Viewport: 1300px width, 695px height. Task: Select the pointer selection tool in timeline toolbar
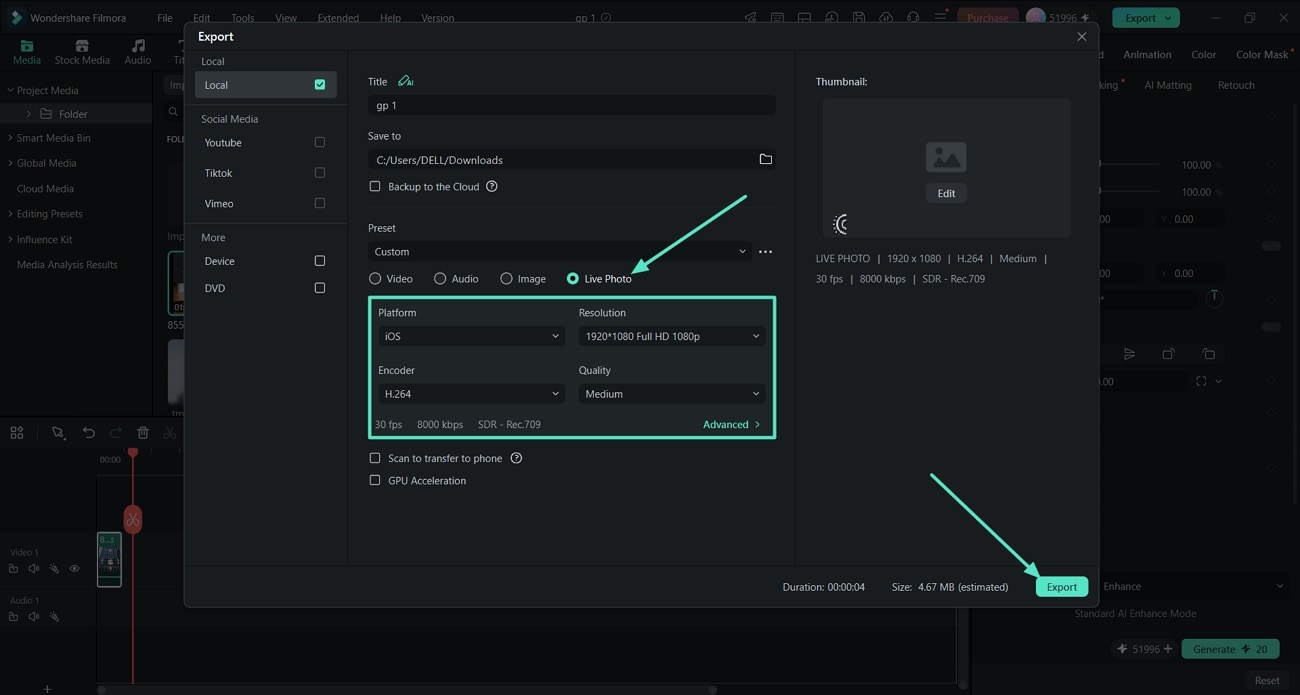coord(58,432)
